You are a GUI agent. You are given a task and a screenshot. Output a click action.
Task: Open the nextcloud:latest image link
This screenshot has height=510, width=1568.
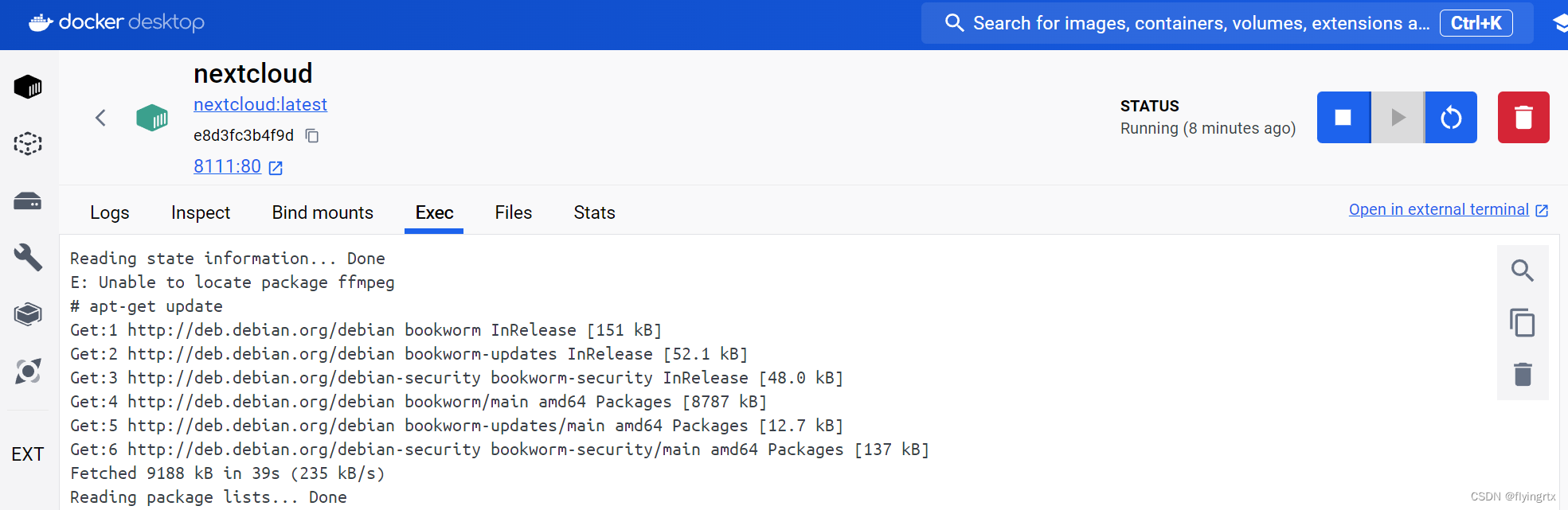[x=260, y=104]
